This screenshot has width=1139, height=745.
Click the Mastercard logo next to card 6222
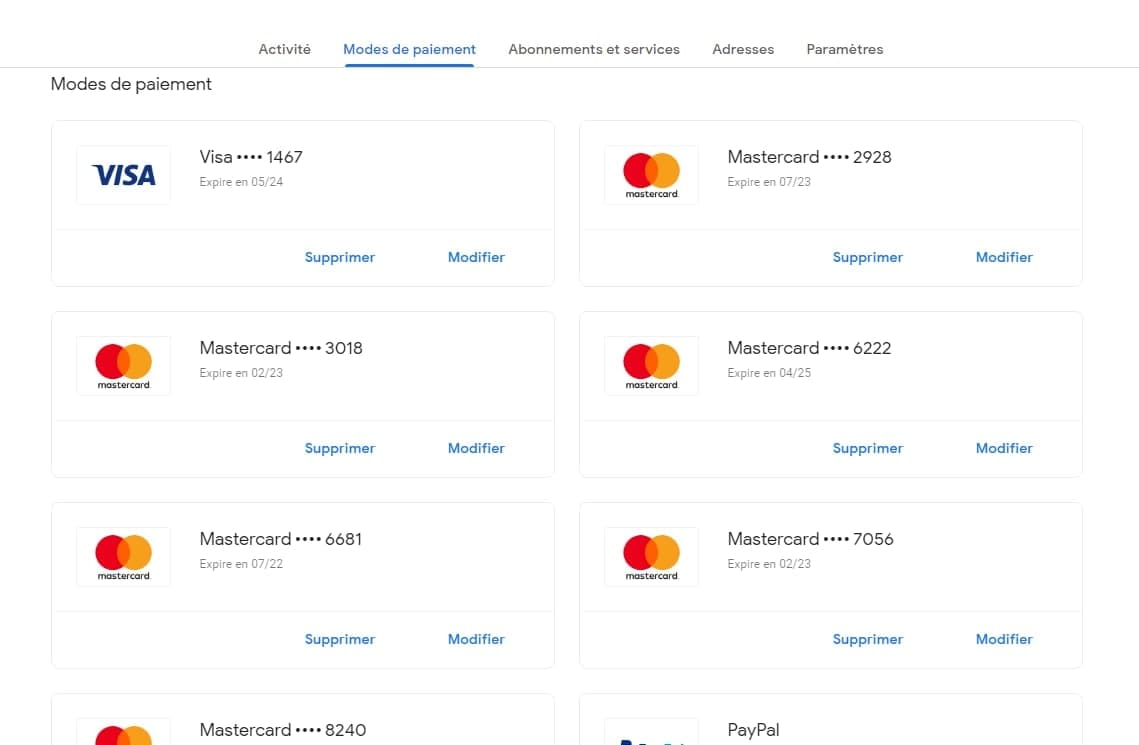pyautogui.click(x=651, y=365)
